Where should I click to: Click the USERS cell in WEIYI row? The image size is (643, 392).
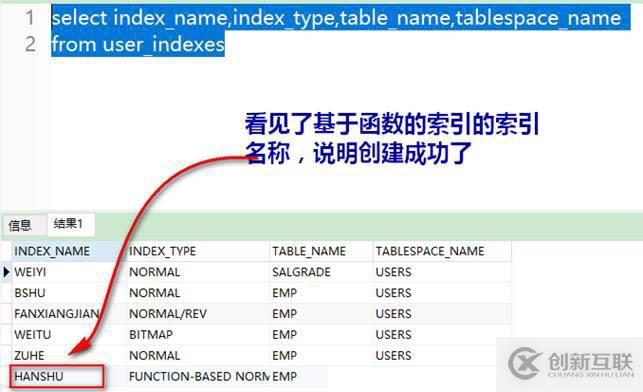(x=442, y=272)
